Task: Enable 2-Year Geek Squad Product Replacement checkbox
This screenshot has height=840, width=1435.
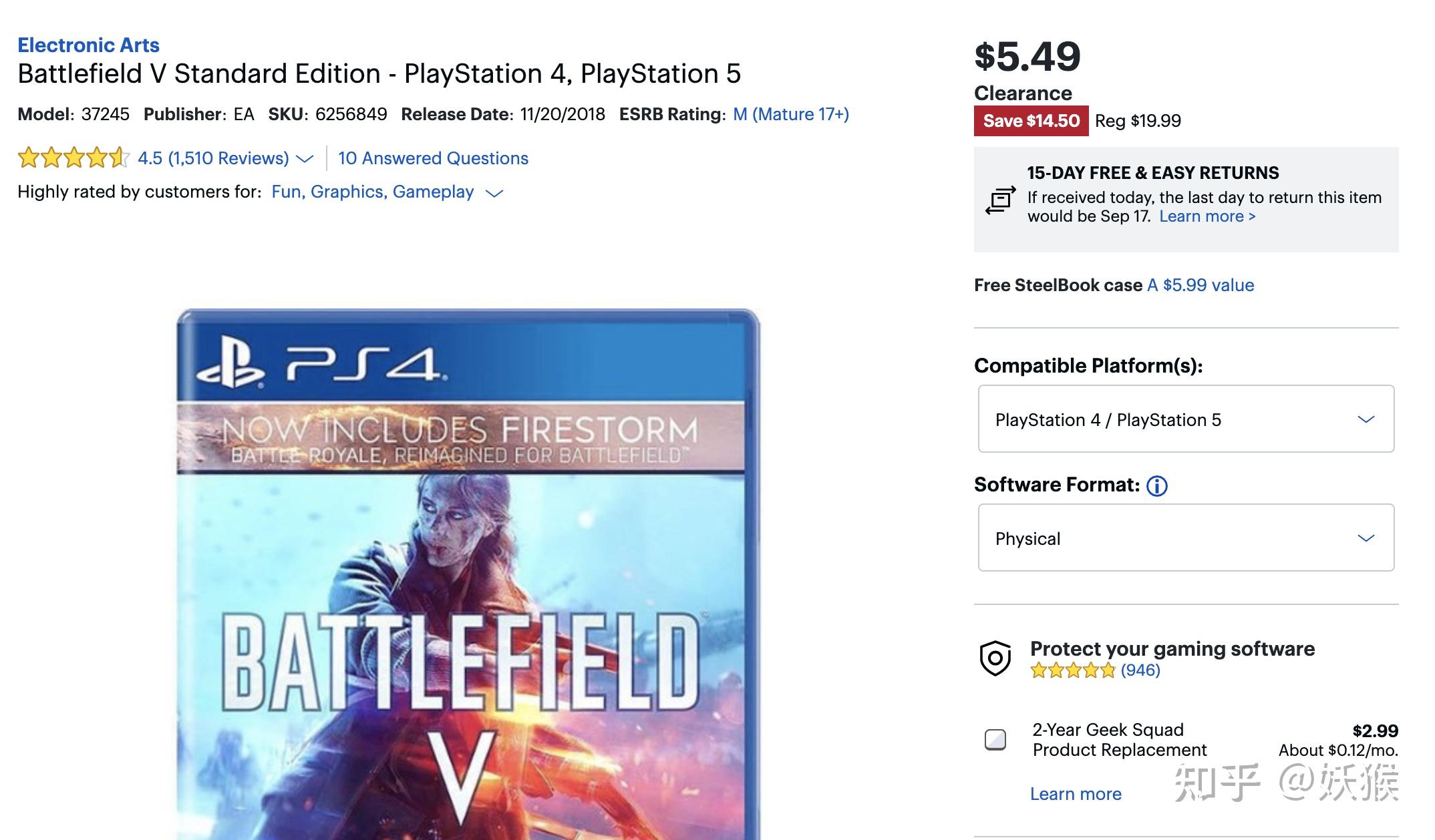Action: pos(995,740)
